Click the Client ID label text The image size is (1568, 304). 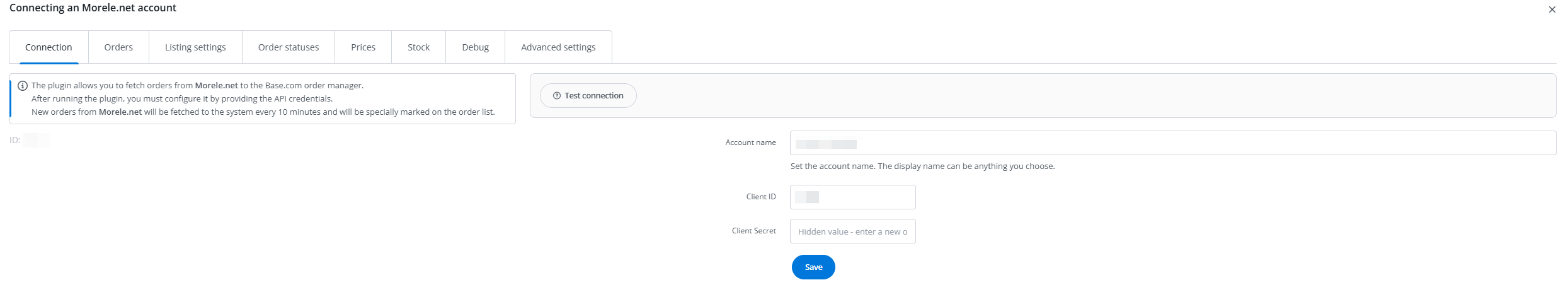pos(761,197)
